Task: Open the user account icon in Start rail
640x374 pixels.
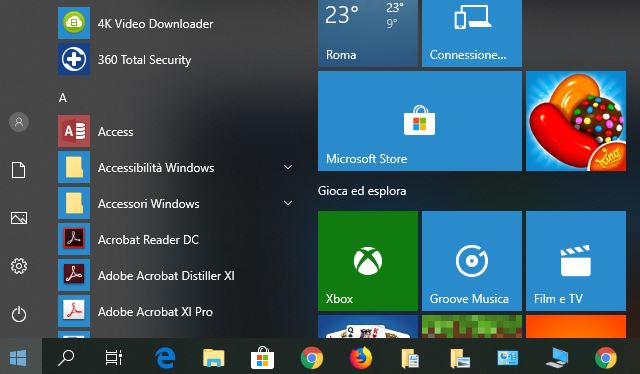Action: [x=19, y=122]
